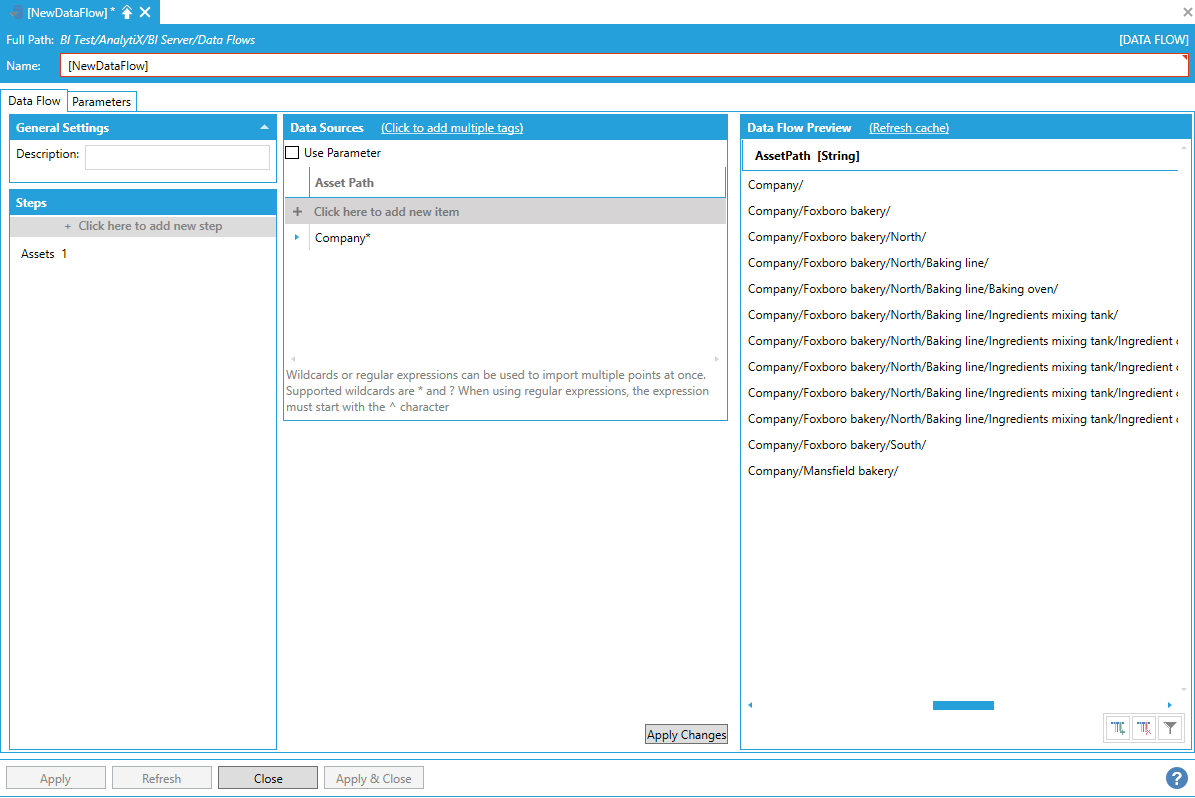Close the NewDataFlow tab with its X

click(145, 12)
